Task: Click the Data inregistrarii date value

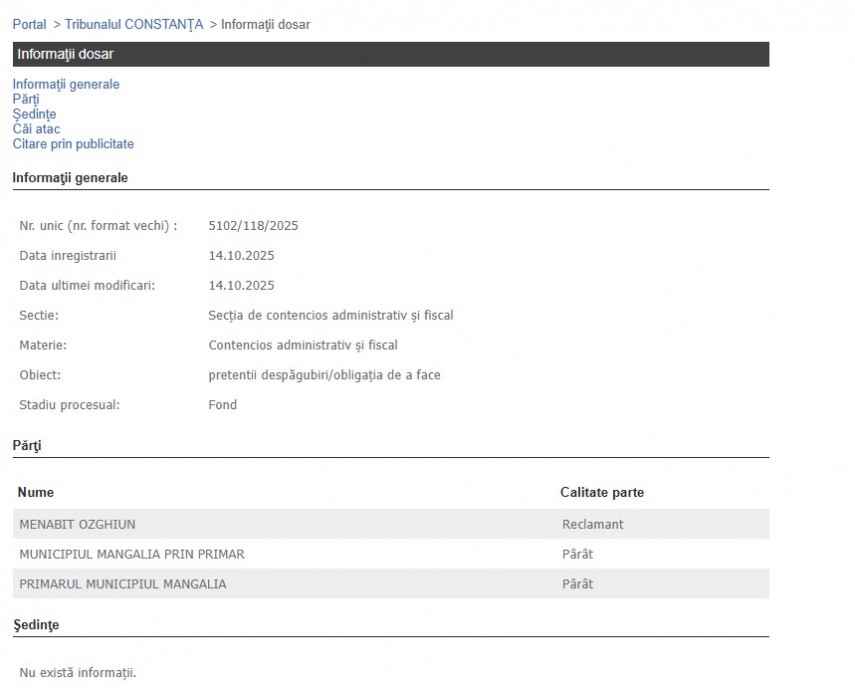Action: [241, 256]
